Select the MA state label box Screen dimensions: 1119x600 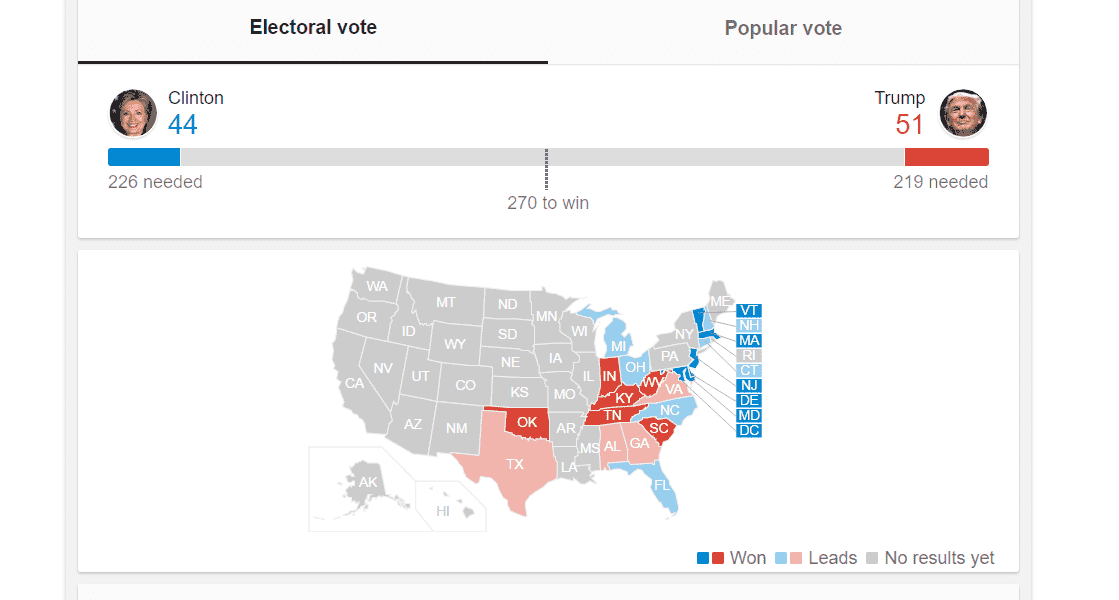coord(749,340)
